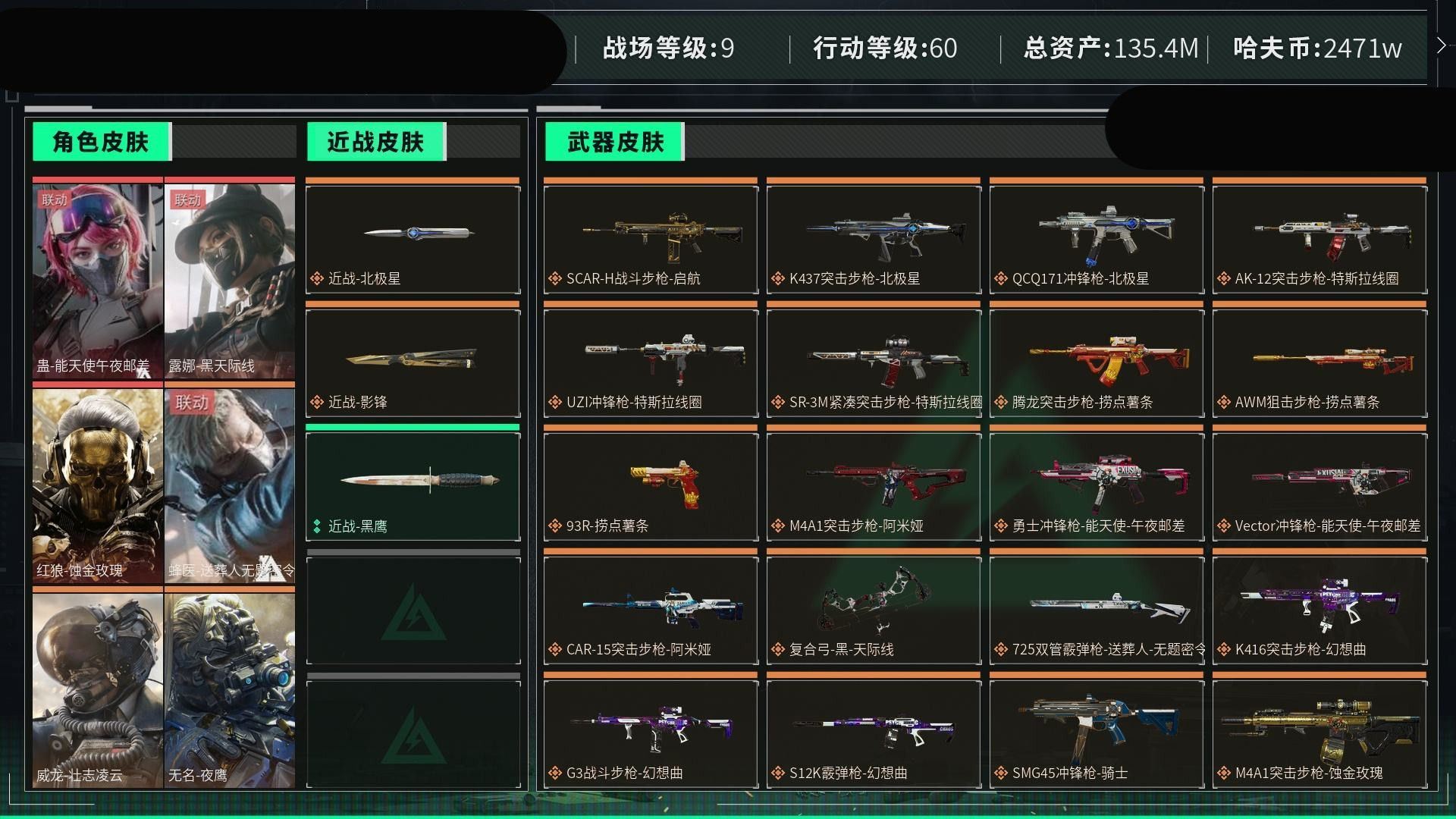
Task: Open the 武器皮肤 tab header
Action: (x=615, y=142)
